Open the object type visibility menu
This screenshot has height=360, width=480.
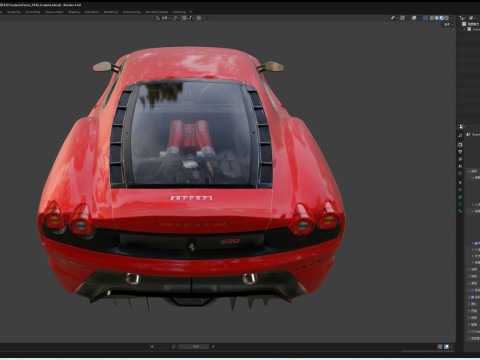[x=394, y=18]
